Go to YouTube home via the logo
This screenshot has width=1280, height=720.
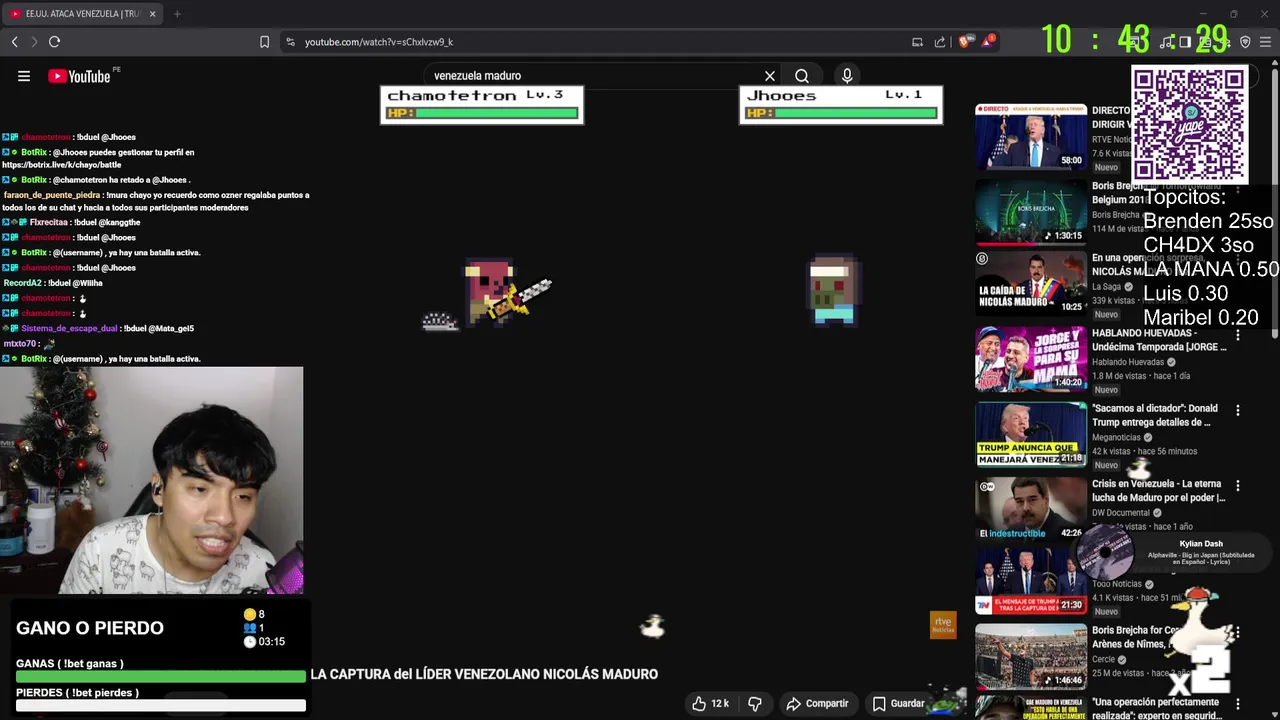coord(80,76)
